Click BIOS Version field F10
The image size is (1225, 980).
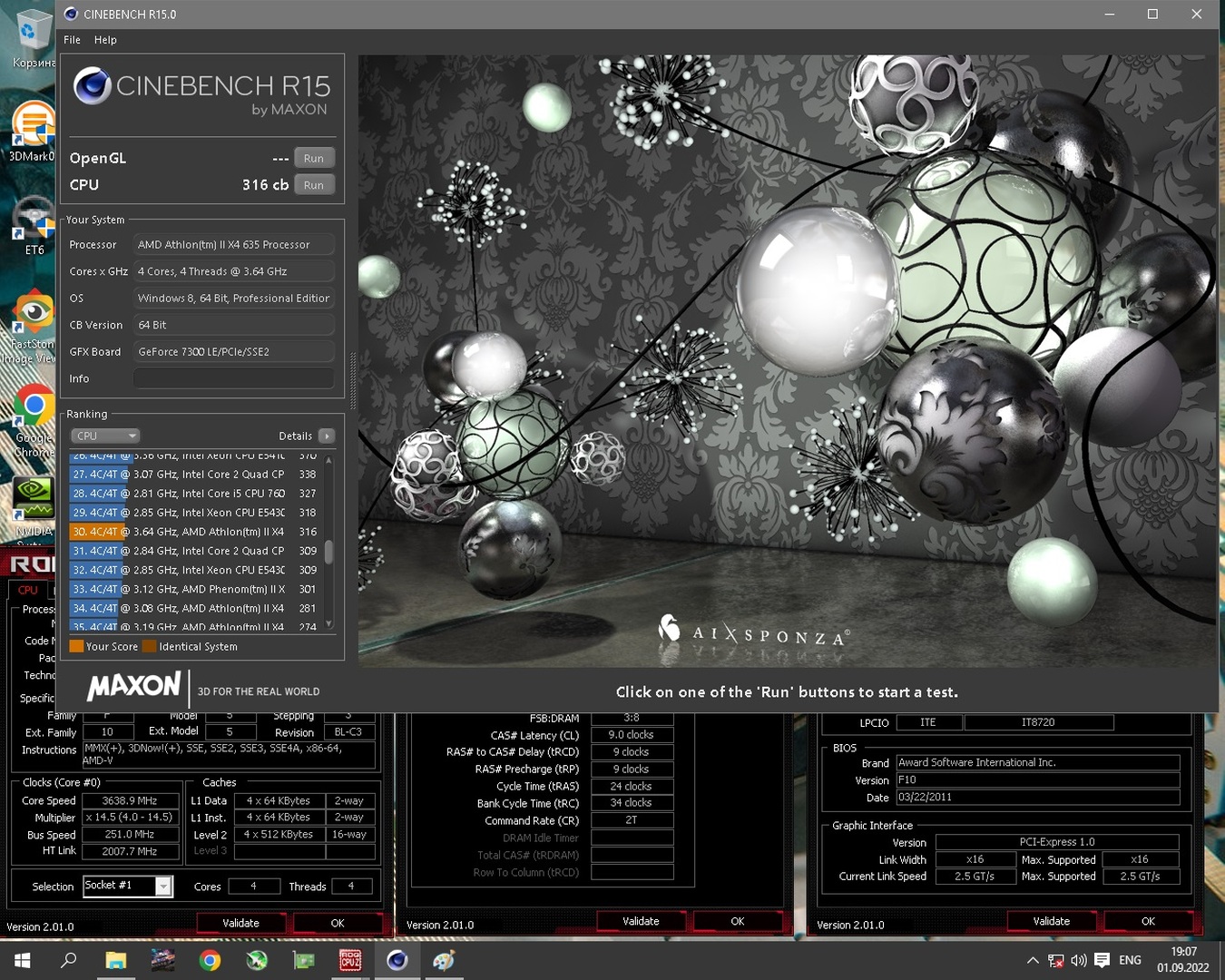click(x=1037, y=779)
